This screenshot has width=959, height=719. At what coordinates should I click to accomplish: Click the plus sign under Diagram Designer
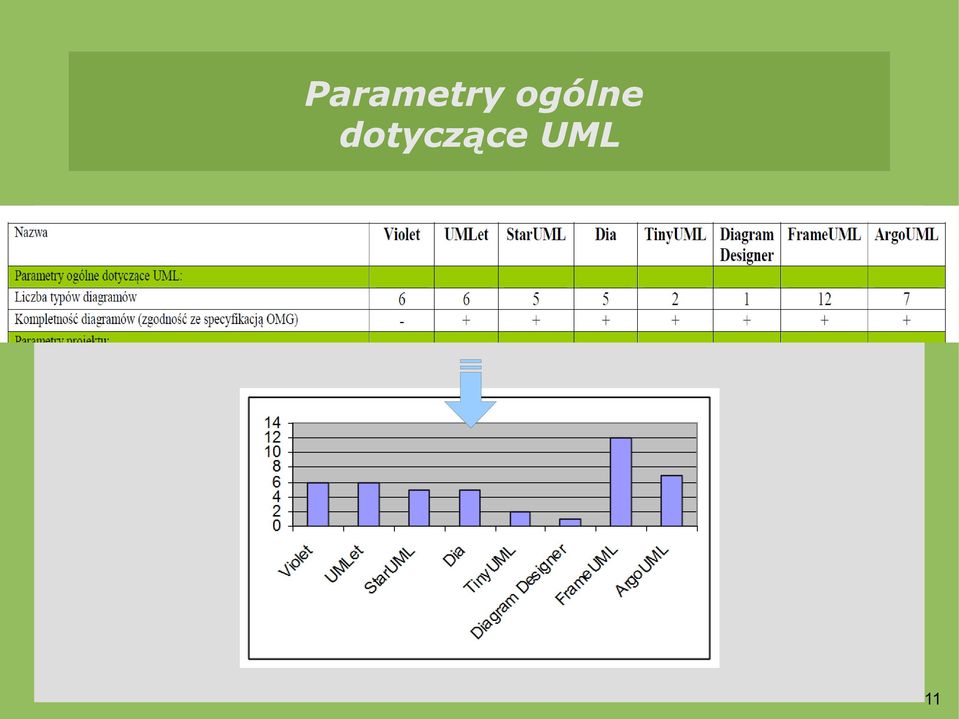pyautogui.click(x=746, y=320)
